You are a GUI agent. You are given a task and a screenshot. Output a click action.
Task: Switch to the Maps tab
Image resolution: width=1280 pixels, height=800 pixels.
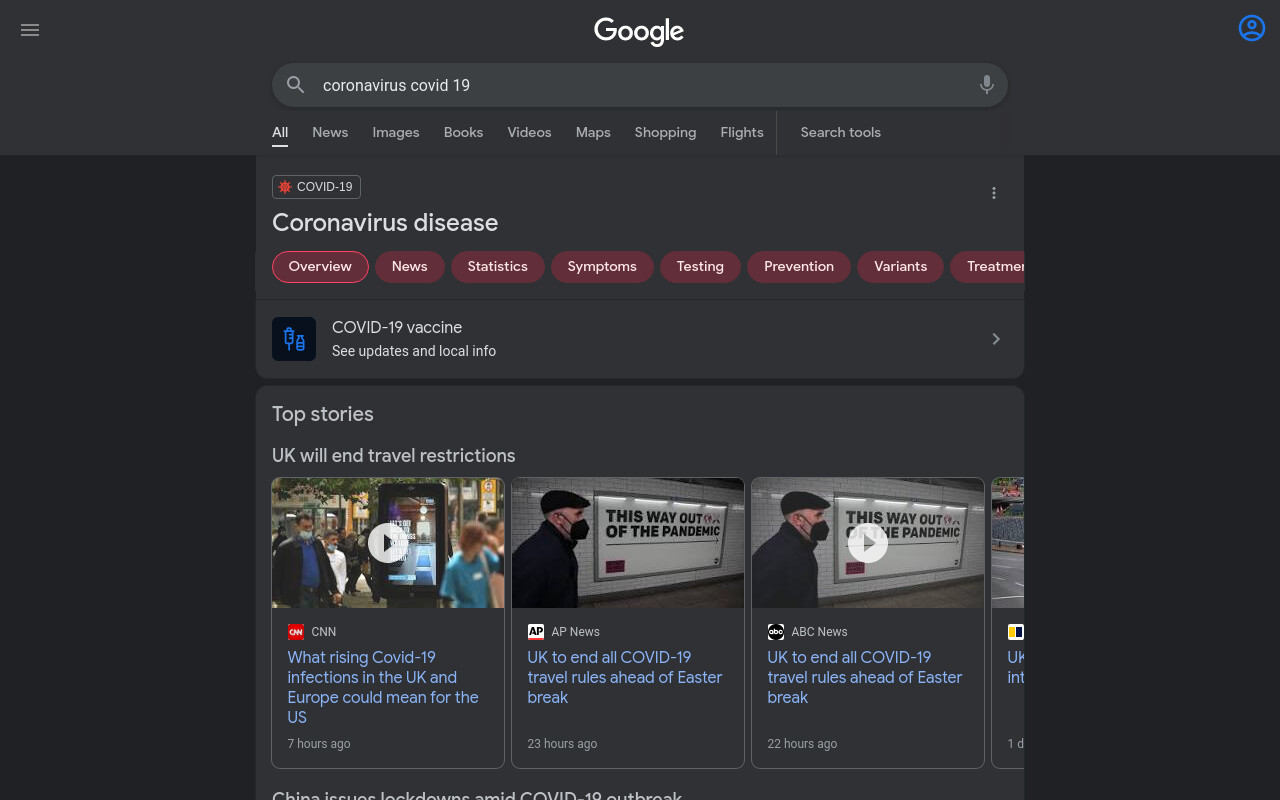tap(593, 132)
